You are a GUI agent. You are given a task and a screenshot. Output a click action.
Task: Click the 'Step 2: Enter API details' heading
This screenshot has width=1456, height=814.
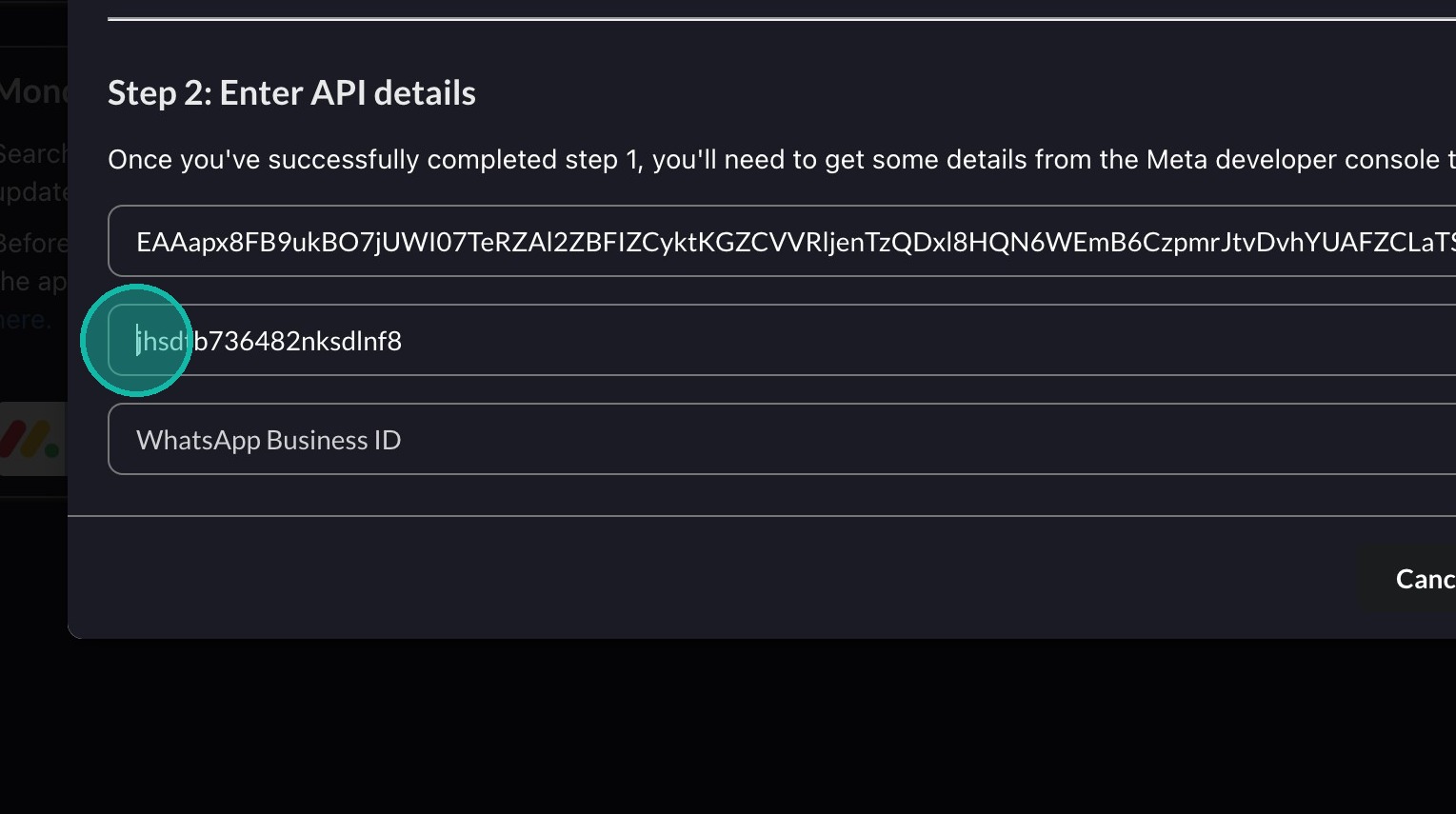click(x=291, y=93)
